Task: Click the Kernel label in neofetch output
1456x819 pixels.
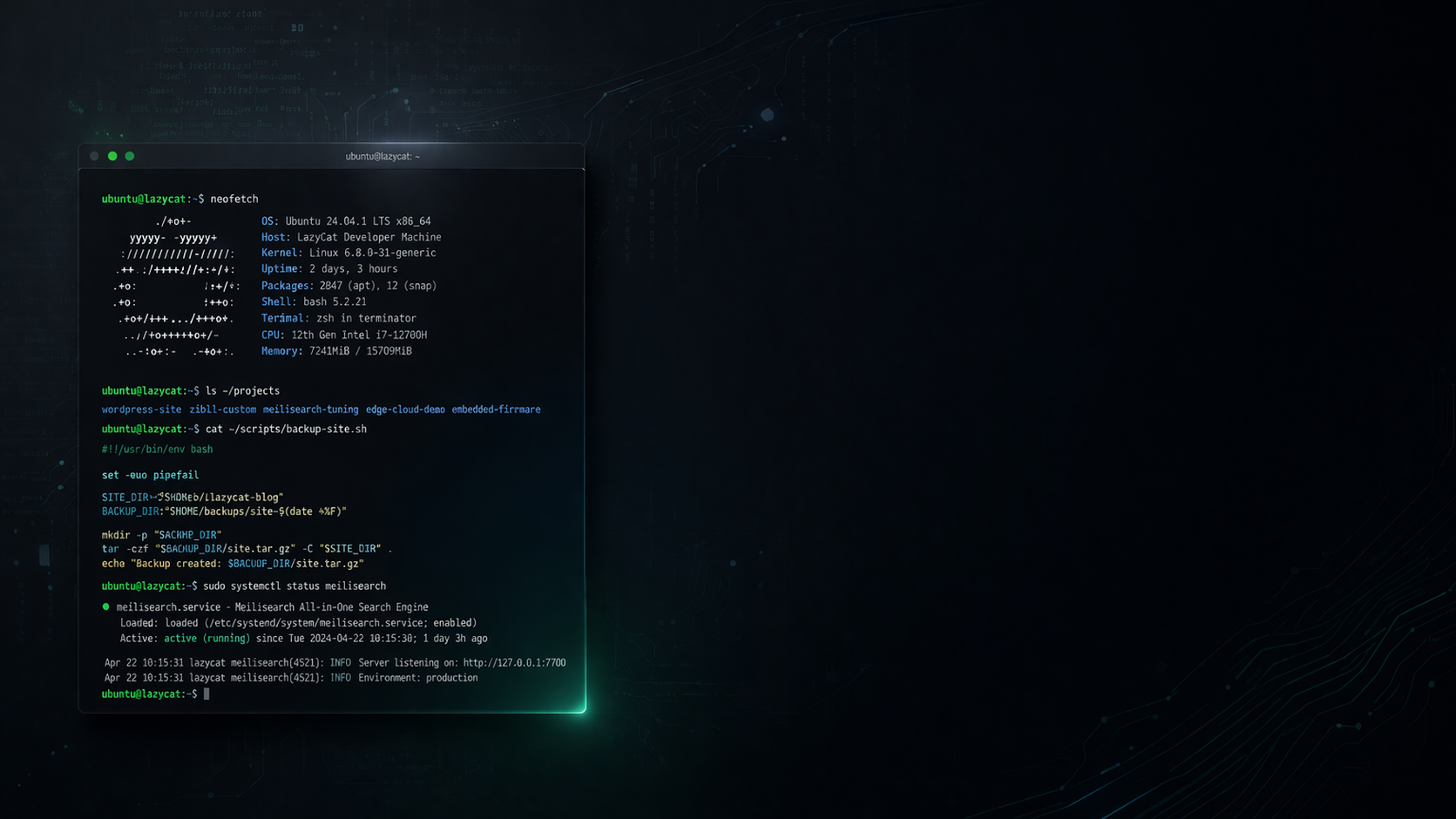Action: tap(281, 253)
